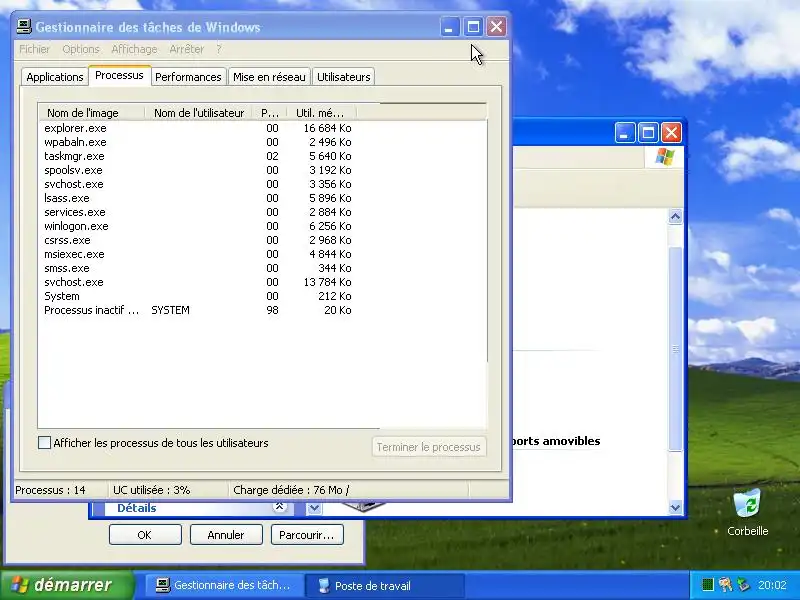Viewport: 800px width, 600px height.
Task: Click the Annuler button
Action: click(x=226, y=535)
